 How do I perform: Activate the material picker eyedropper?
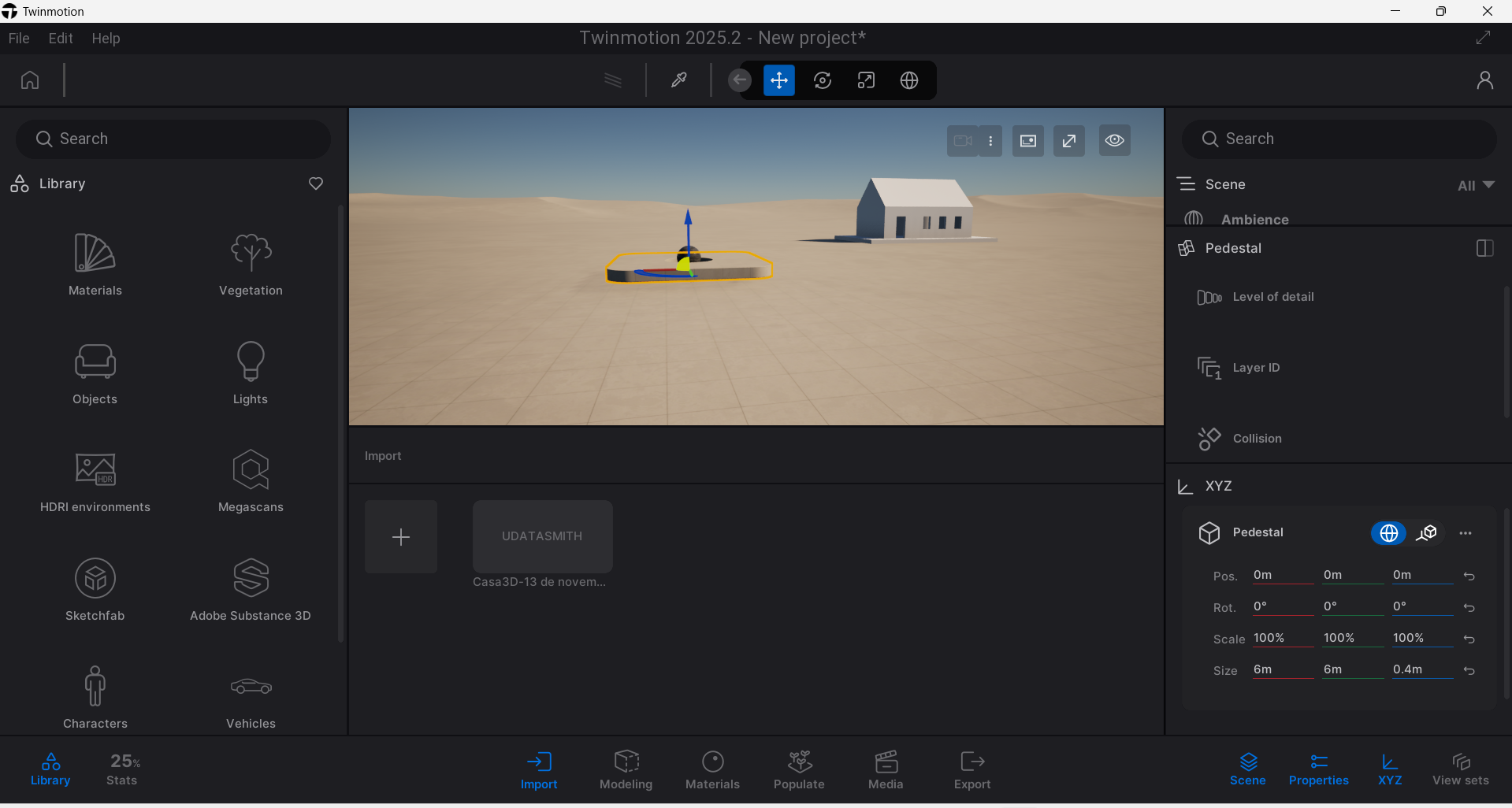(x=678, y=80)
